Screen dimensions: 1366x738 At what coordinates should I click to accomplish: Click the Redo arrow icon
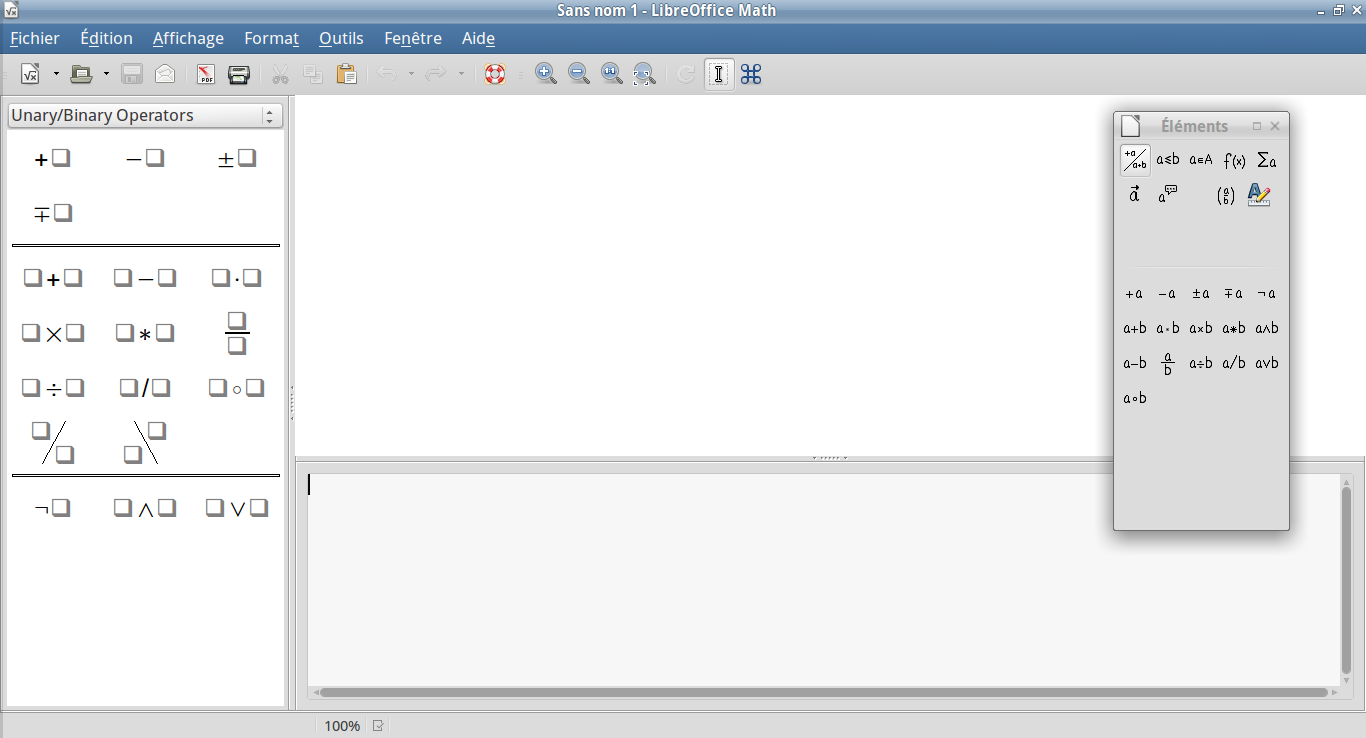click(x=436, y=74)
